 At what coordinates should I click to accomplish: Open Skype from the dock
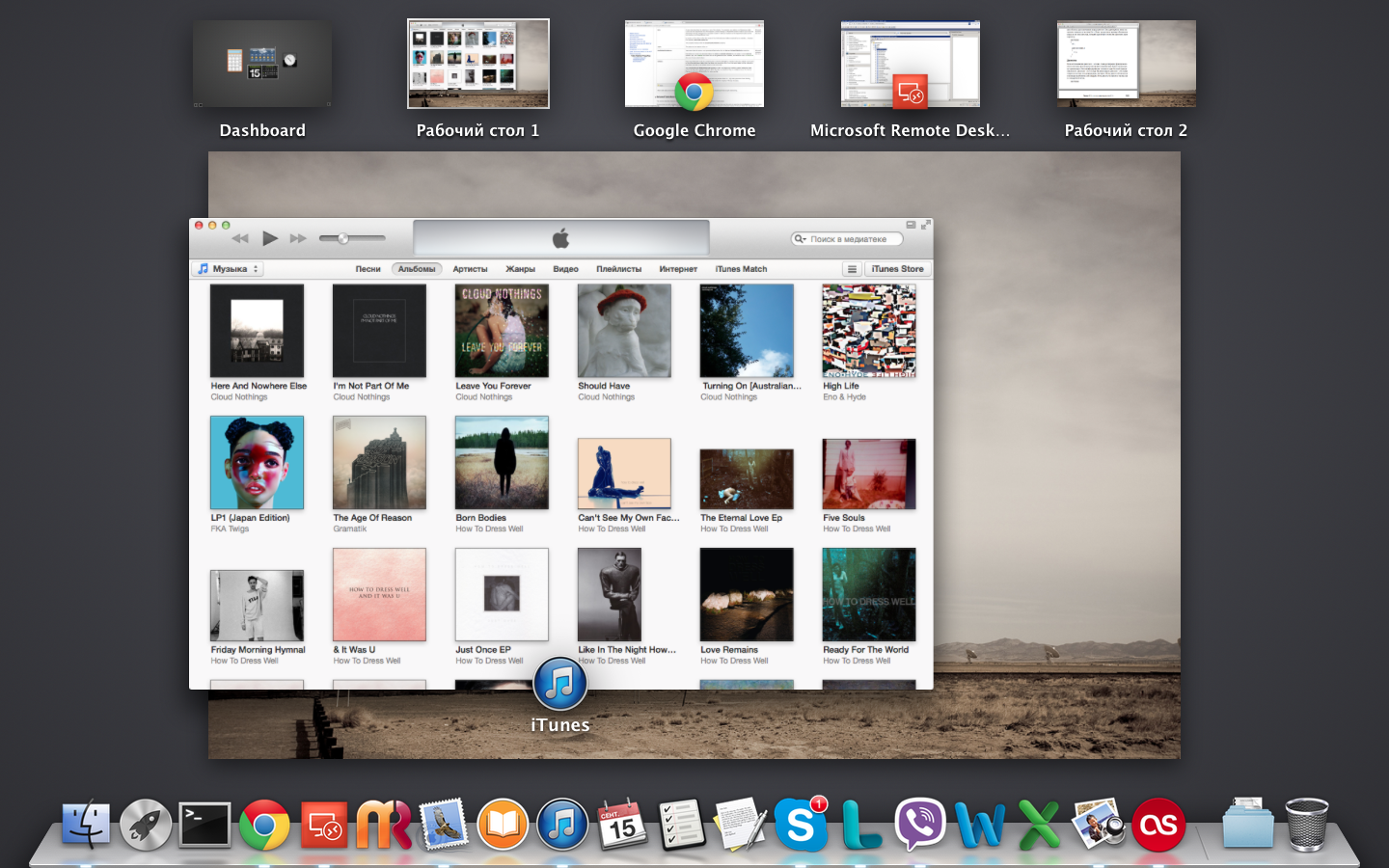coord(801,826)
